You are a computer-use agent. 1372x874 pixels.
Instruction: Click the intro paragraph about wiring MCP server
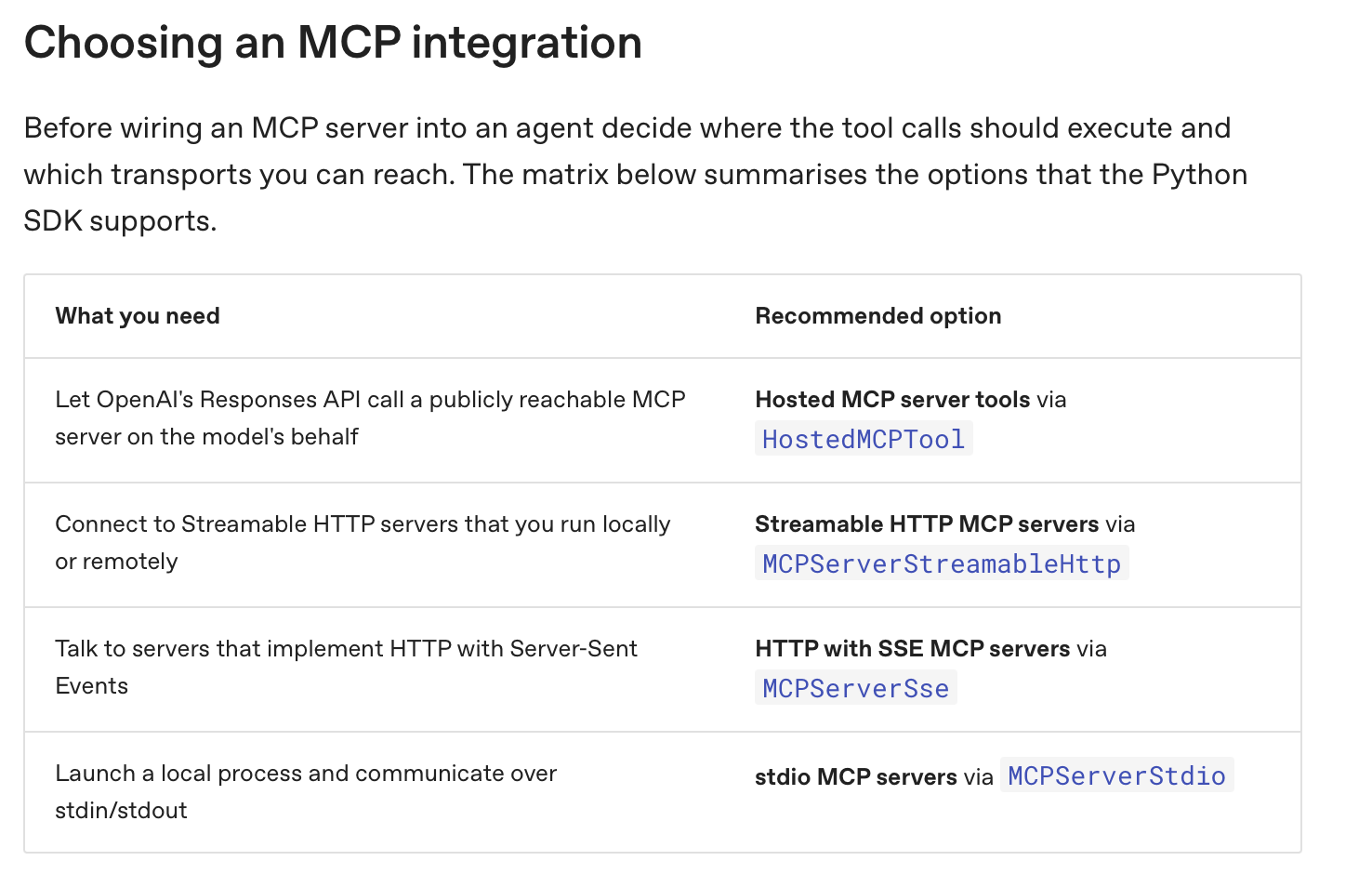(x=636, y=175)
